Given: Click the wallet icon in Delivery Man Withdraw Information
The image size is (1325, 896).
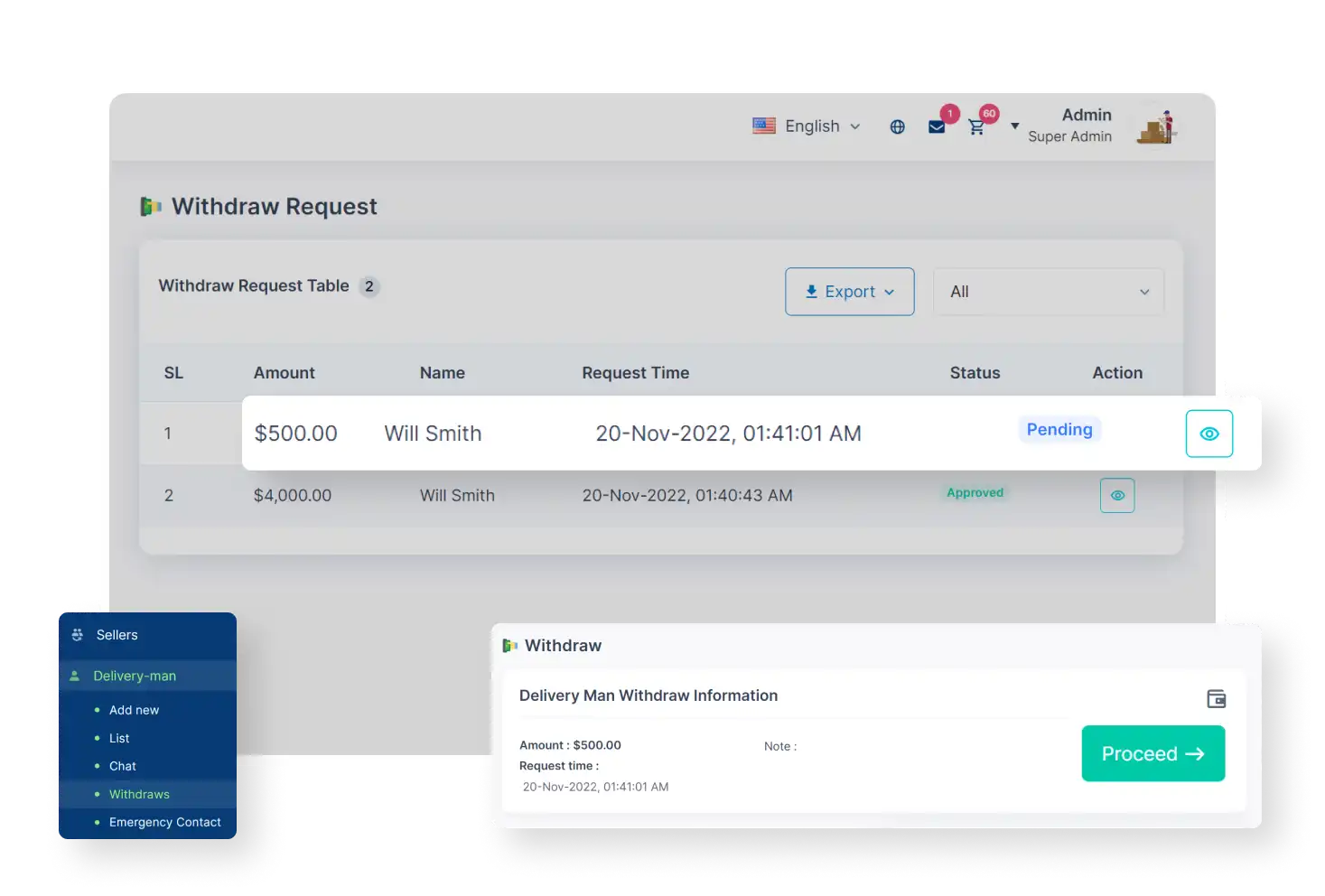Looking at the screenshot, I should click(x=1217, y=698).
